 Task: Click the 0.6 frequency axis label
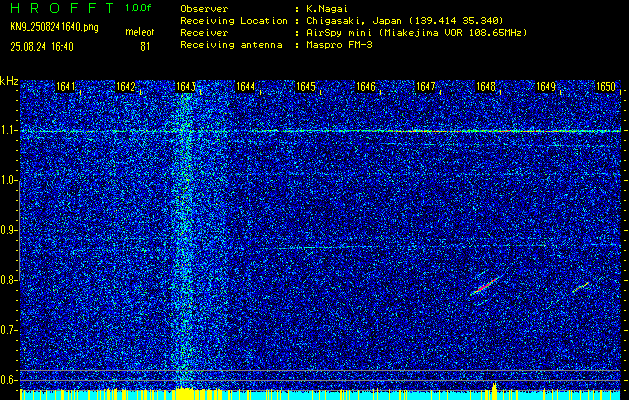(9, 380)
